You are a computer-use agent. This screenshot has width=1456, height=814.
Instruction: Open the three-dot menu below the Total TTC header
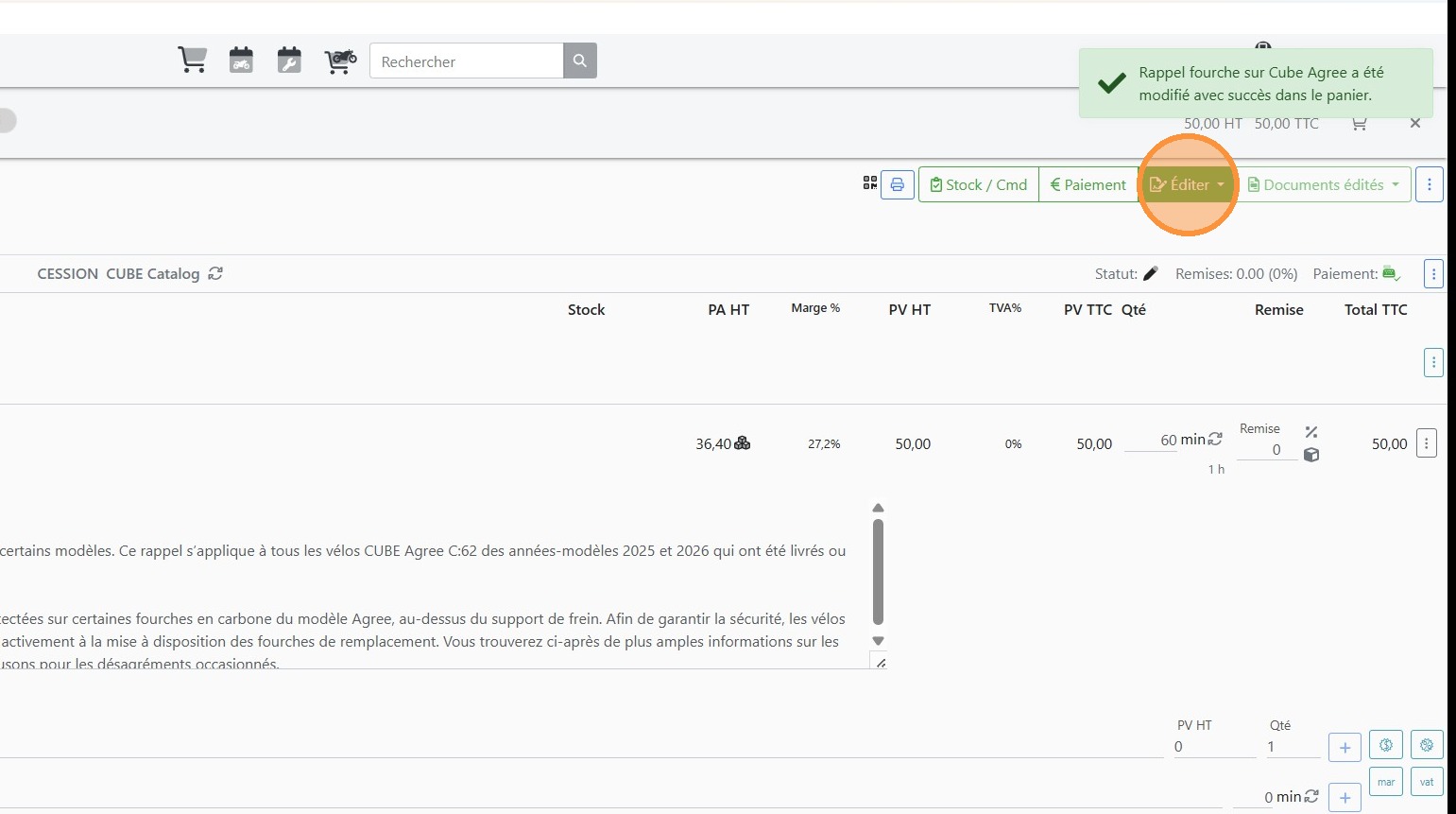coord(1433,362)
